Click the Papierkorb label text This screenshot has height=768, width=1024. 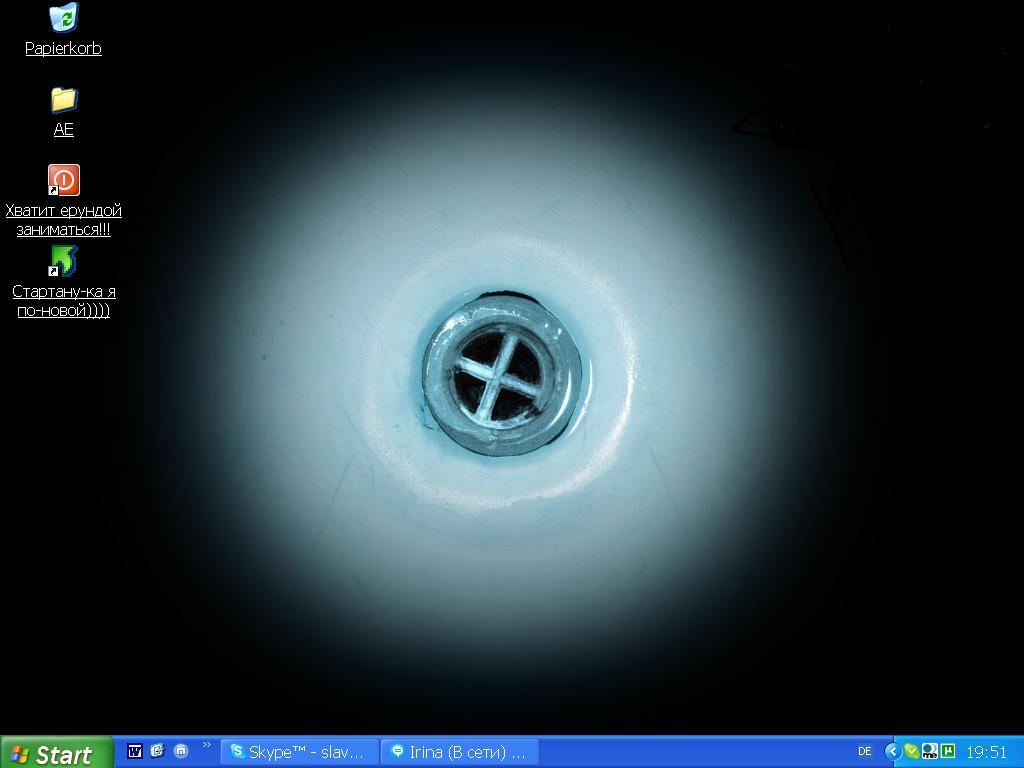click(x=63, y=48)
